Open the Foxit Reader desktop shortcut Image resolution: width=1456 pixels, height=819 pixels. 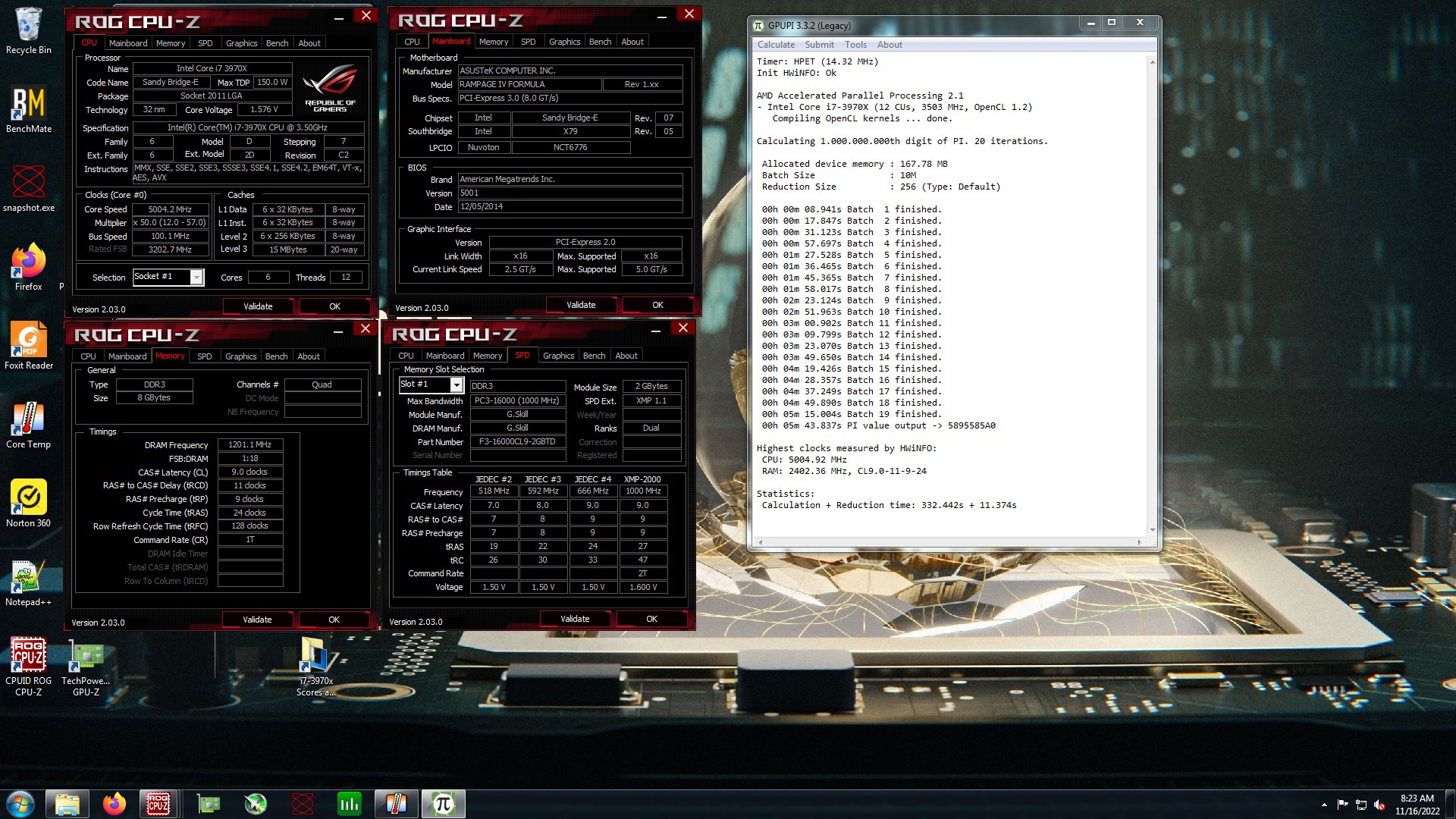click(x=28, y=347)
